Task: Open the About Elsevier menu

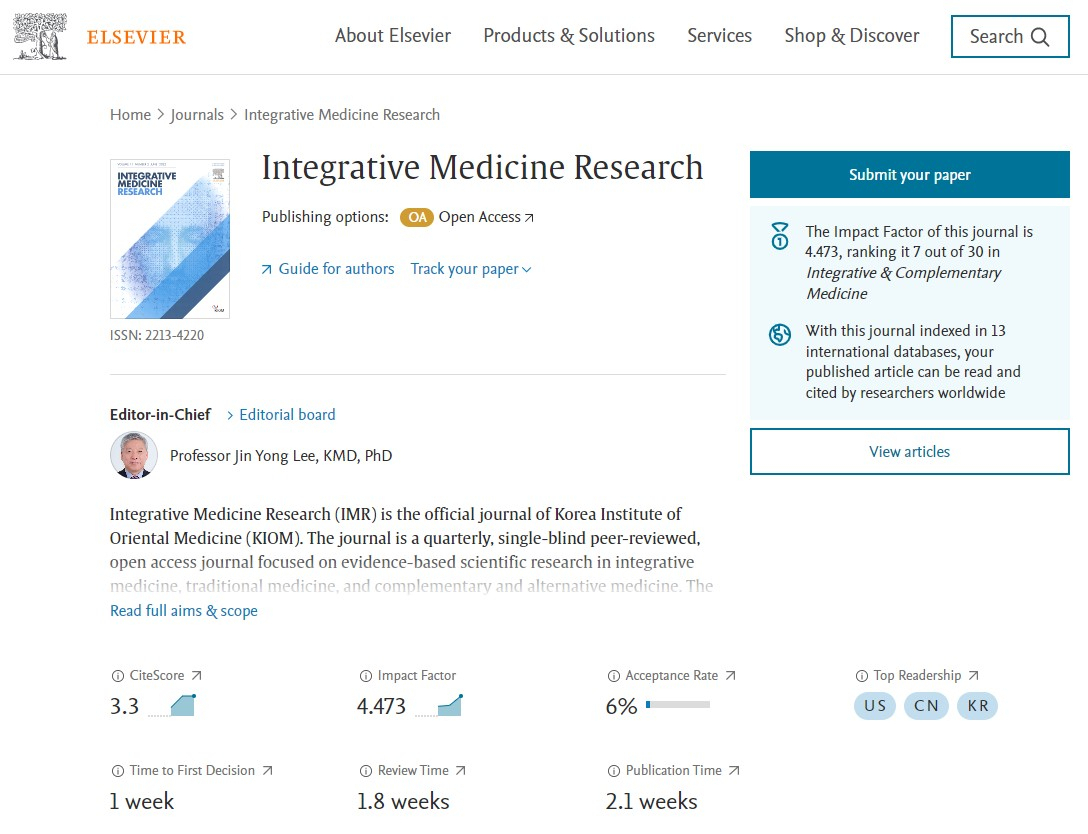Action: 393,35
